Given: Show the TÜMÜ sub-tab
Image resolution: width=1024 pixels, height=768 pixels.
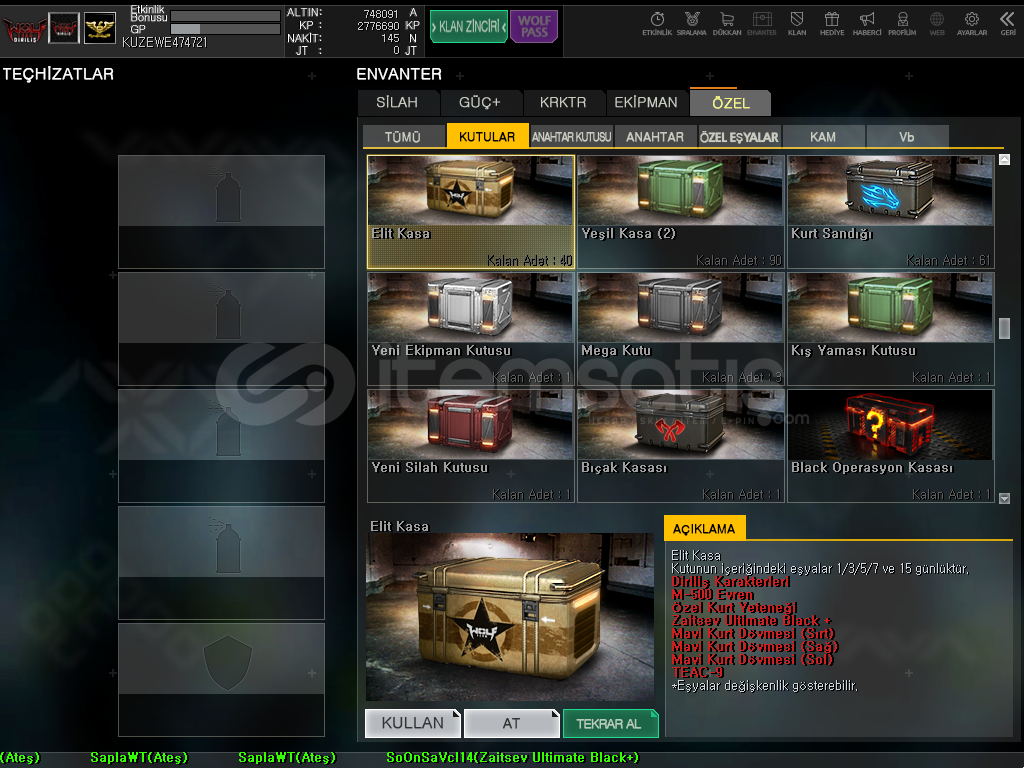Looking at the screenshot, I should pyautogui.click(x=403, y=136).
